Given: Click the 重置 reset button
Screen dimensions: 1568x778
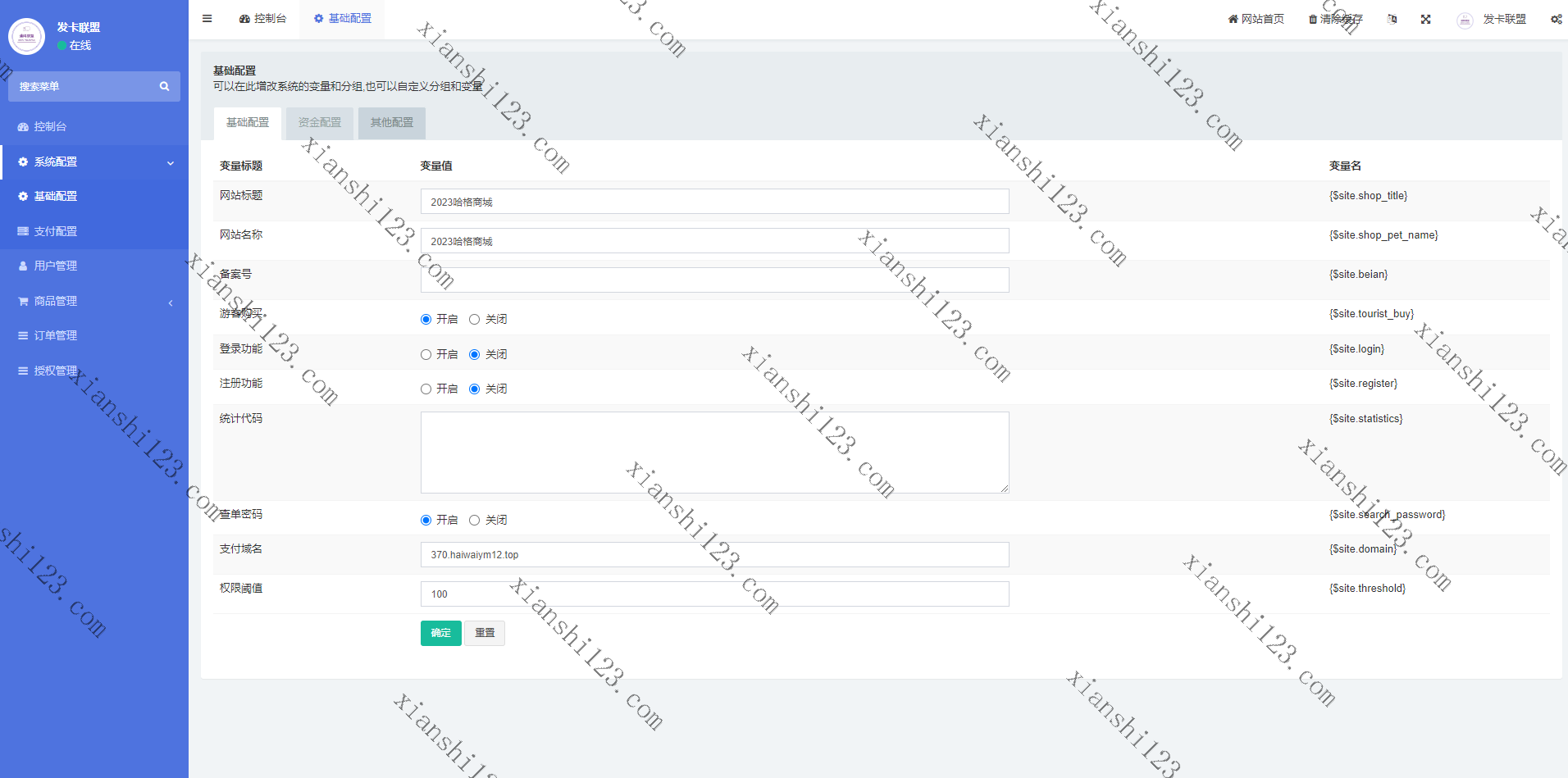Looking at the screenshot, I should coord(485,633).
